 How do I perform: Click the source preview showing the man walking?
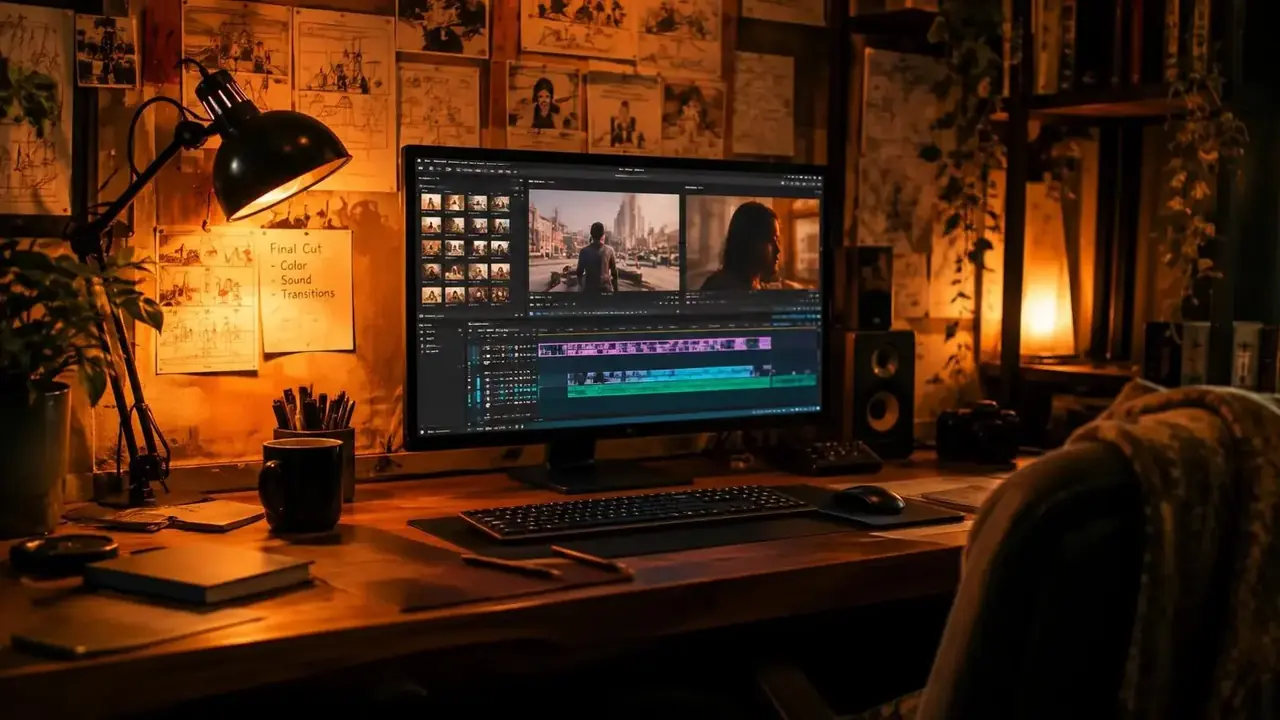[x=604, y=242]
